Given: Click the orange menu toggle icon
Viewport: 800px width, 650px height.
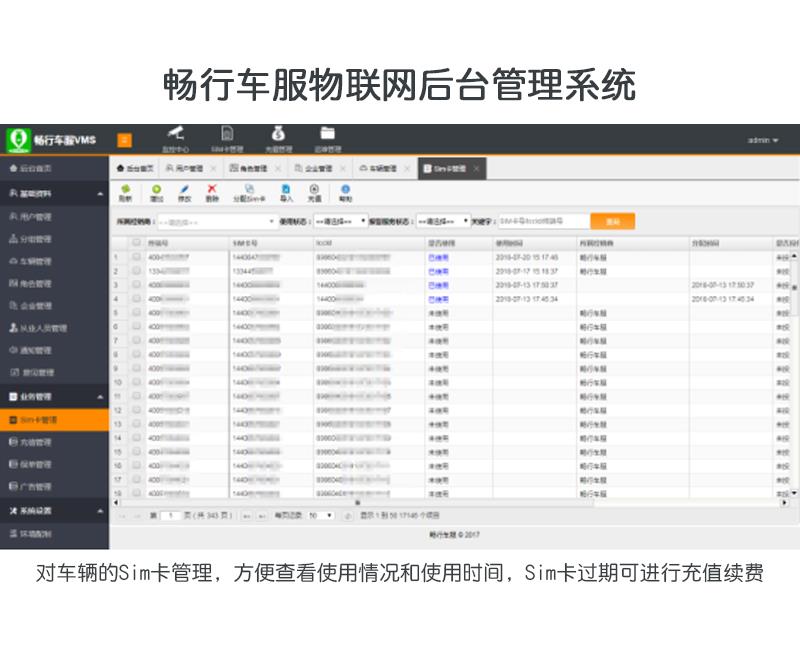Looking at the screenshot, I should coord(124,140).
